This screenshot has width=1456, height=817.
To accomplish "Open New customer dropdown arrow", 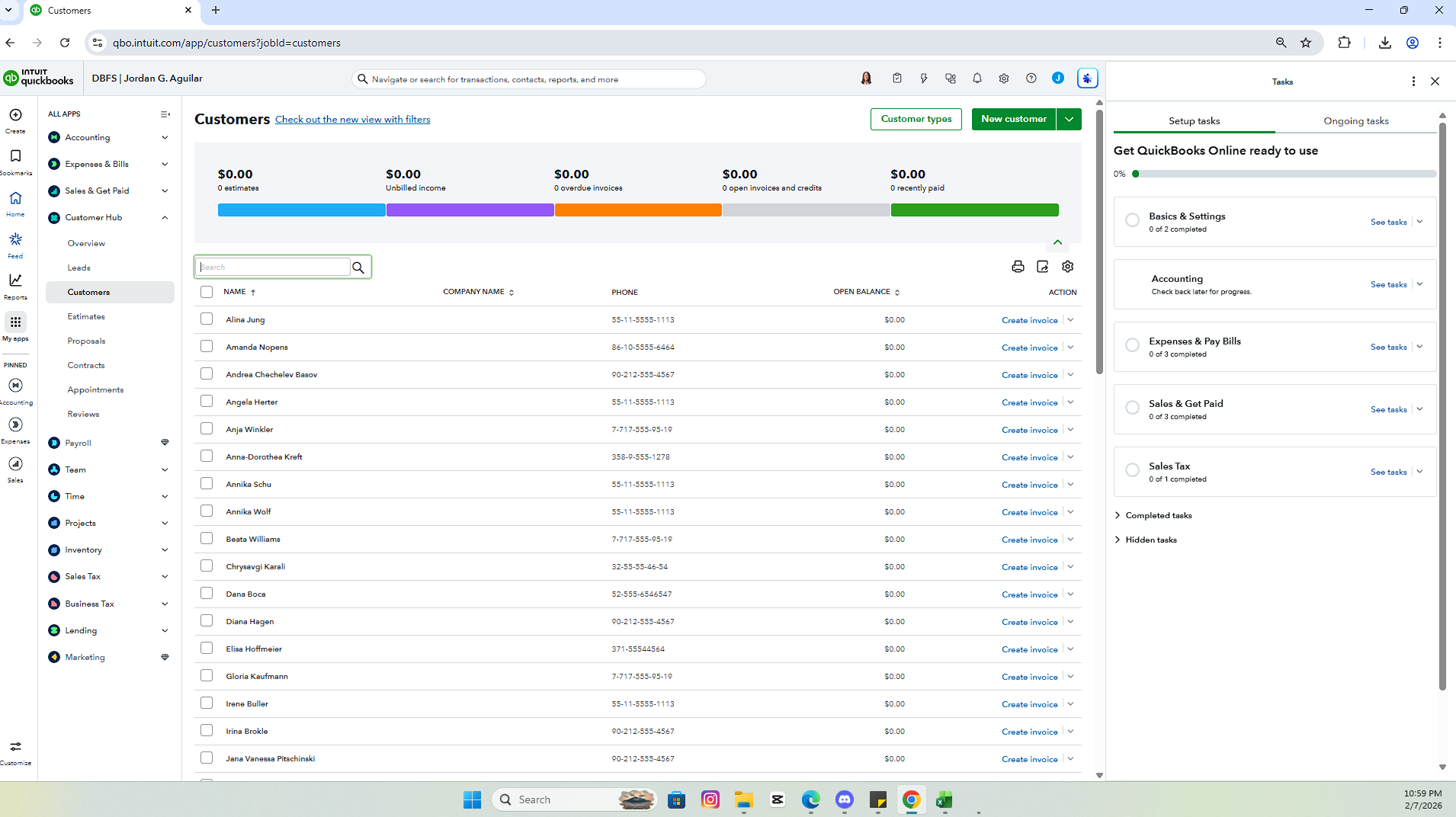I will pos(1070,119).
